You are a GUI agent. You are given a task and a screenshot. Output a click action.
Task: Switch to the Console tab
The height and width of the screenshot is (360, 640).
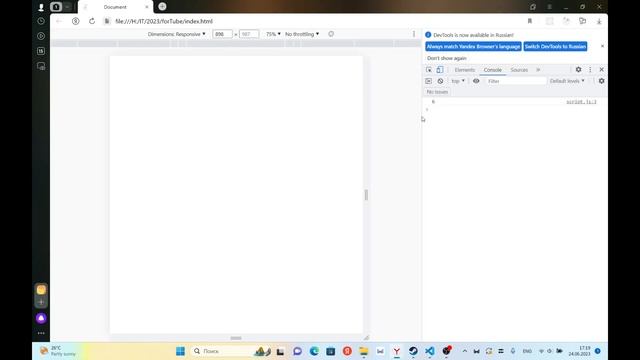click(493, 70)
